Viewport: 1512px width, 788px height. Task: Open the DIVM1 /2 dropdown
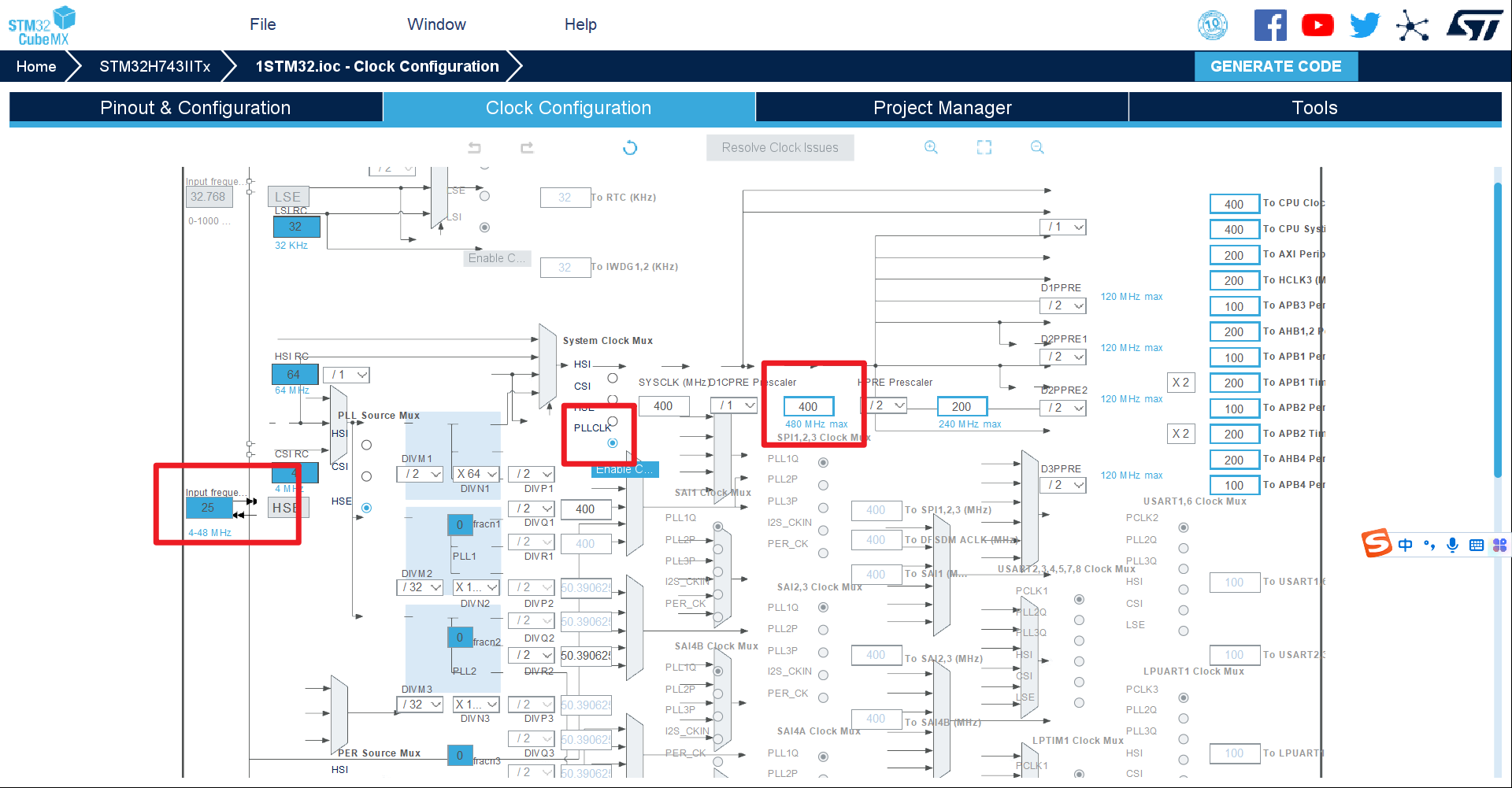tap(420, 474)
